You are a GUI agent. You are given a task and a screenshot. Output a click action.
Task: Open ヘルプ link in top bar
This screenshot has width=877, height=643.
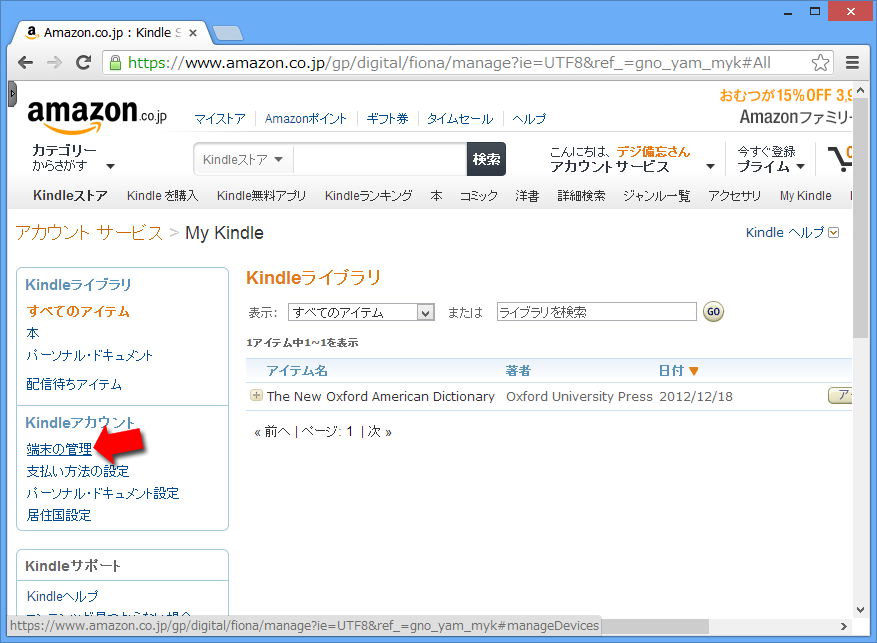[529, 119]
